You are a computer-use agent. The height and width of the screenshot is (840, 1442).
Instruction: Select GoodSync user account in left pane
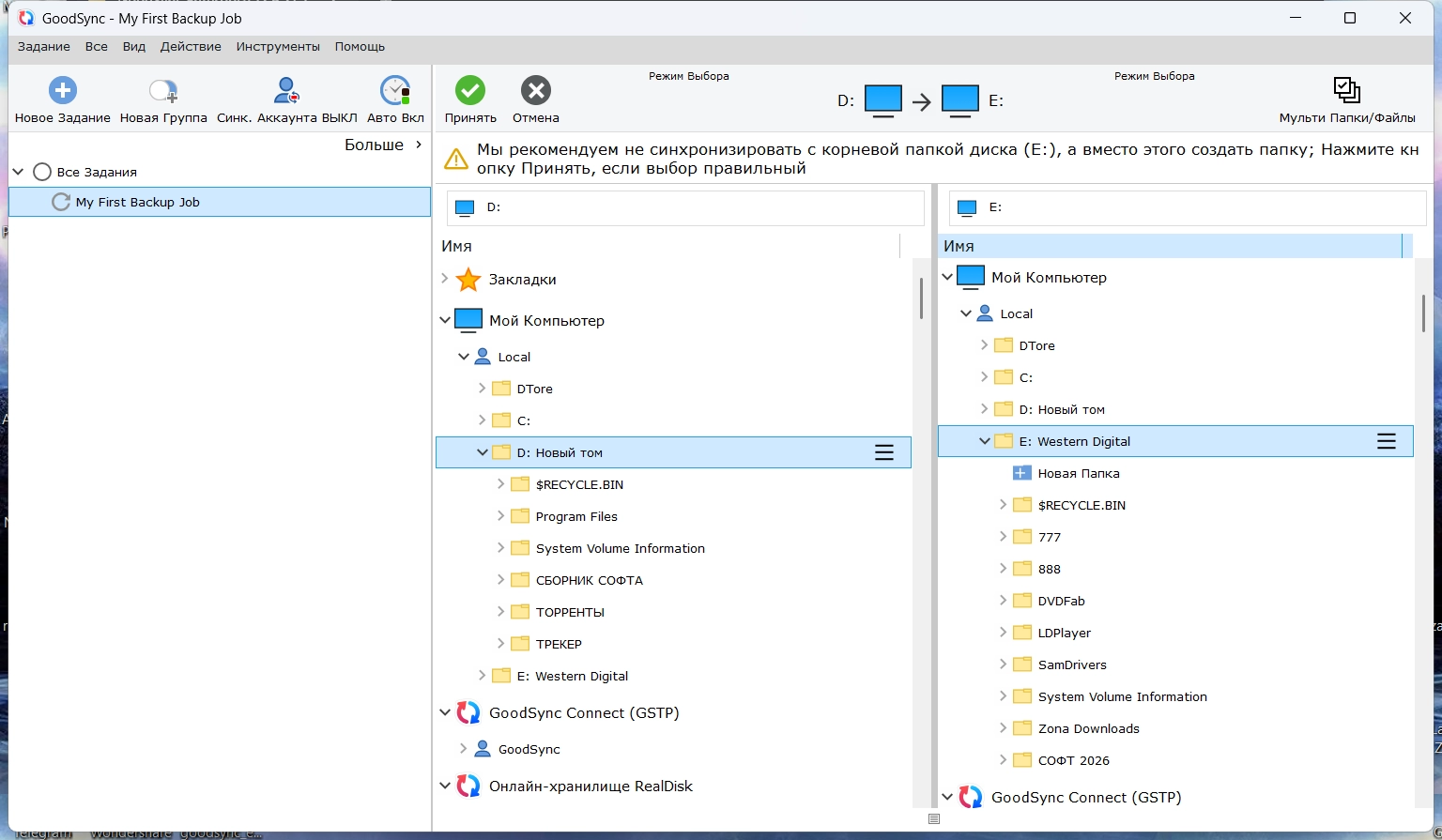(483, 749)
